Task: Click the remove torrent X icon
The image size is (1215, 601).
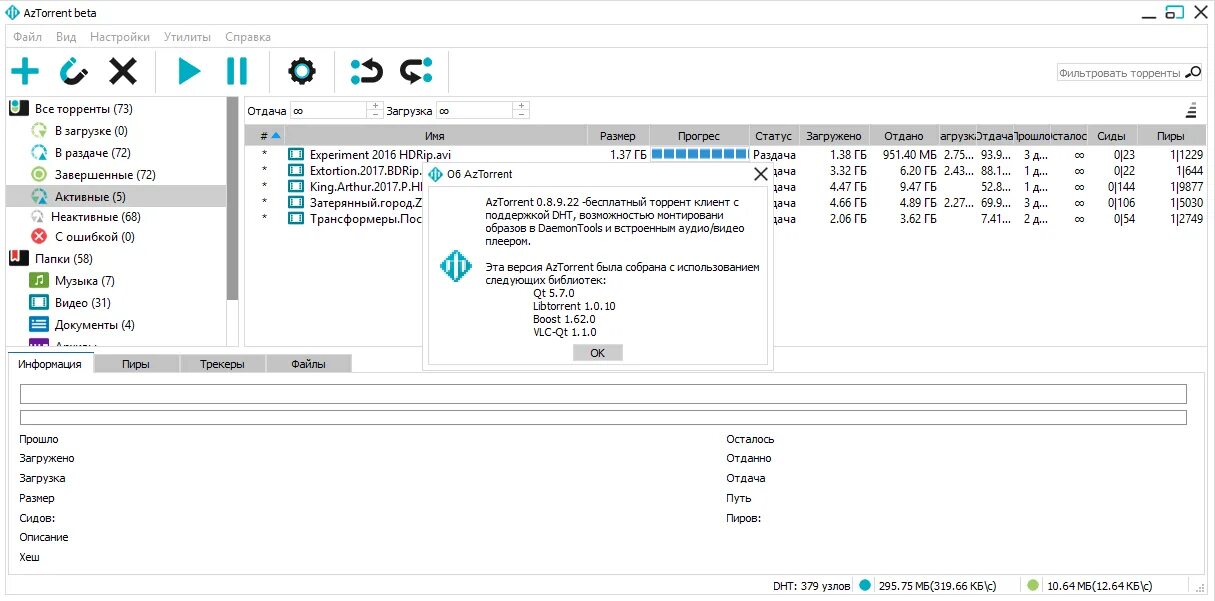Action: coord(123,71)
